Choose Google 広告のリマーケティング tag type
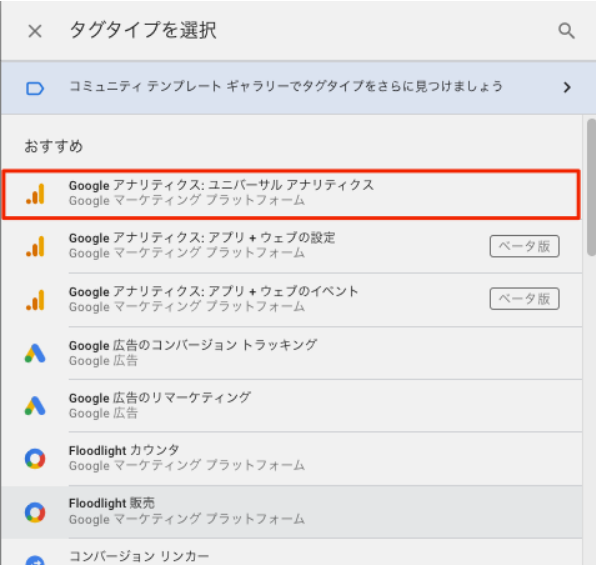This screenshot has width=596, height=565. (x=291, y=406)
